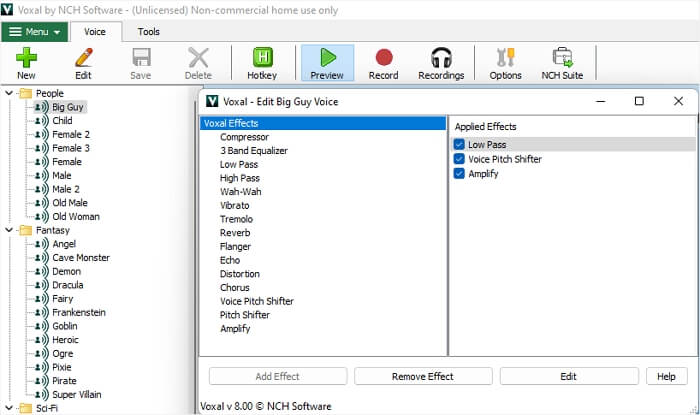Select Echo effect

[230, 260]
